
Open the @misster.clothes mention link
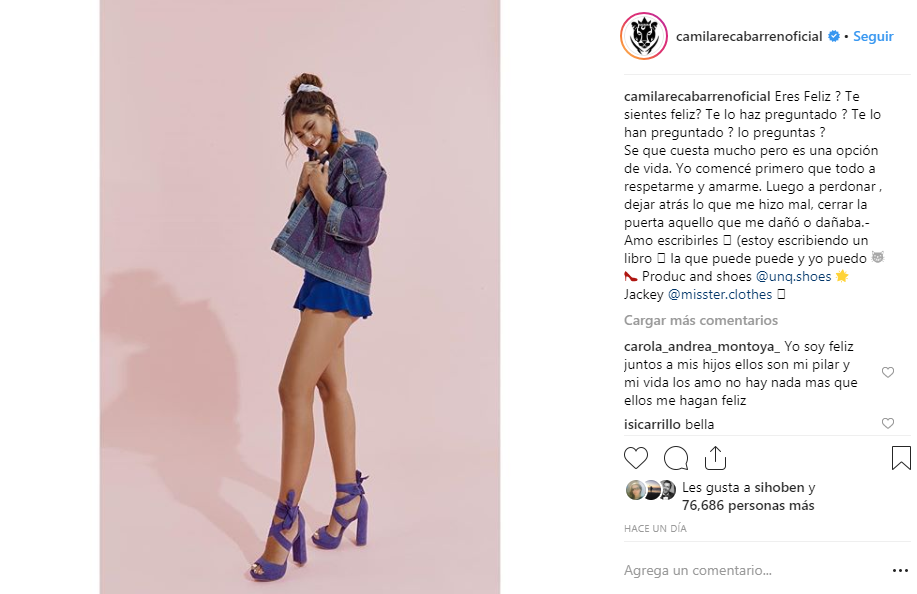pos(720,295)
